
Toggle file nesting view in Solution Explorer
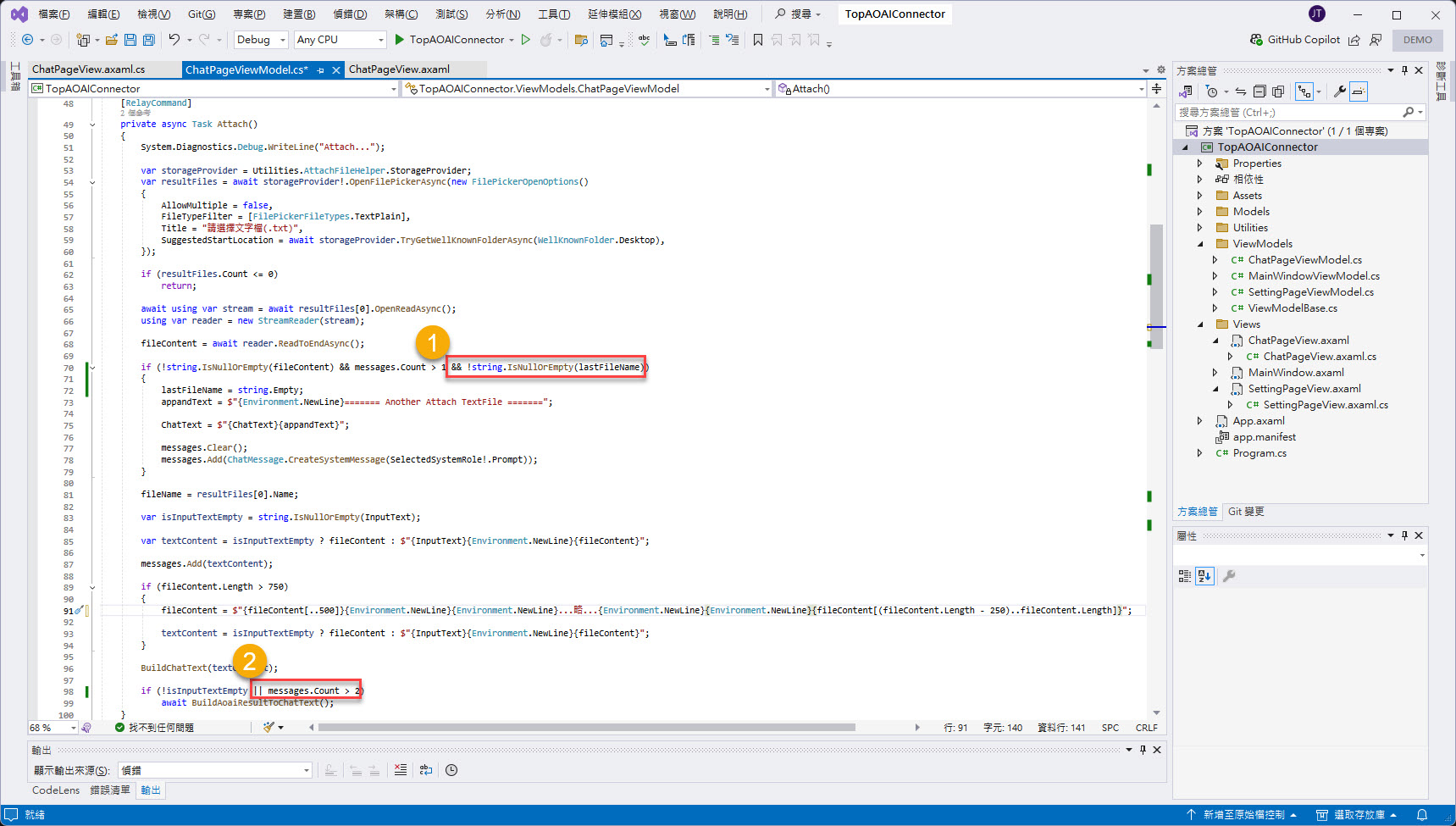point(1304,91)
